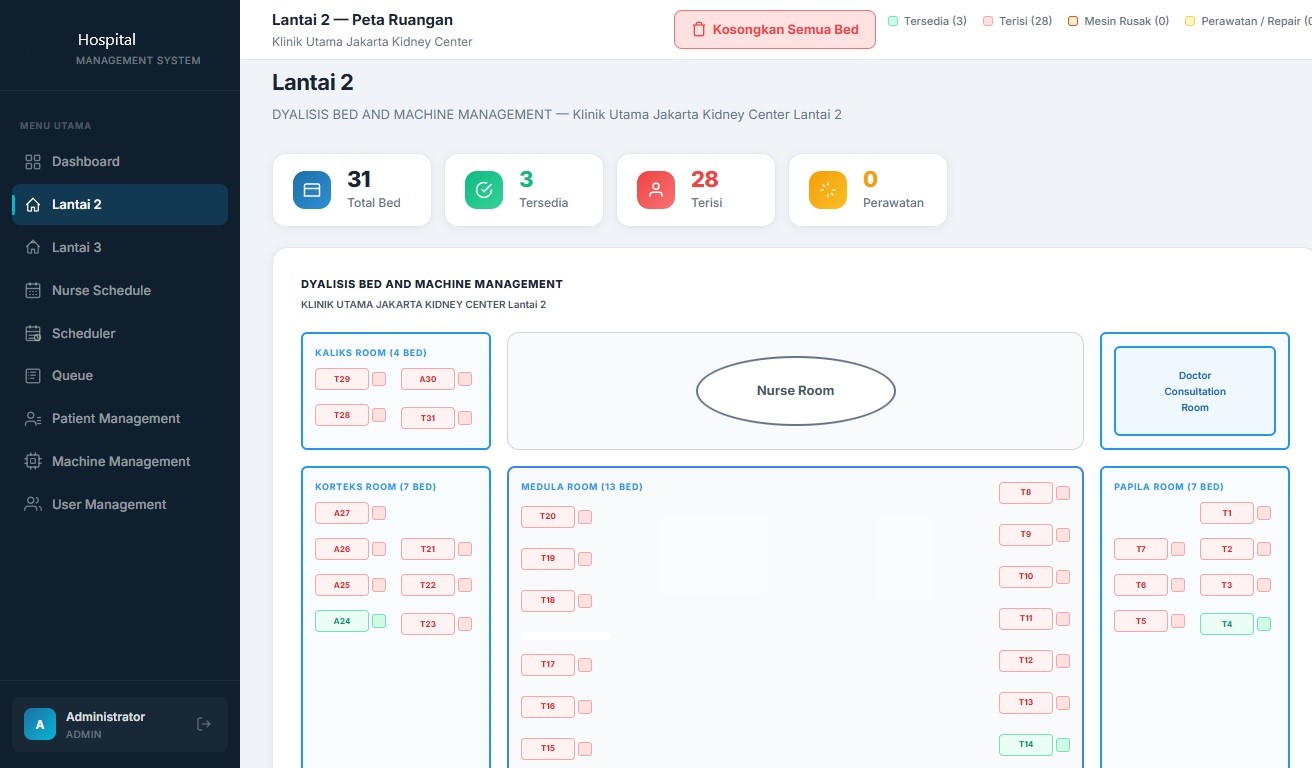Select bed T6 in Papila Room

[1141, 585]
